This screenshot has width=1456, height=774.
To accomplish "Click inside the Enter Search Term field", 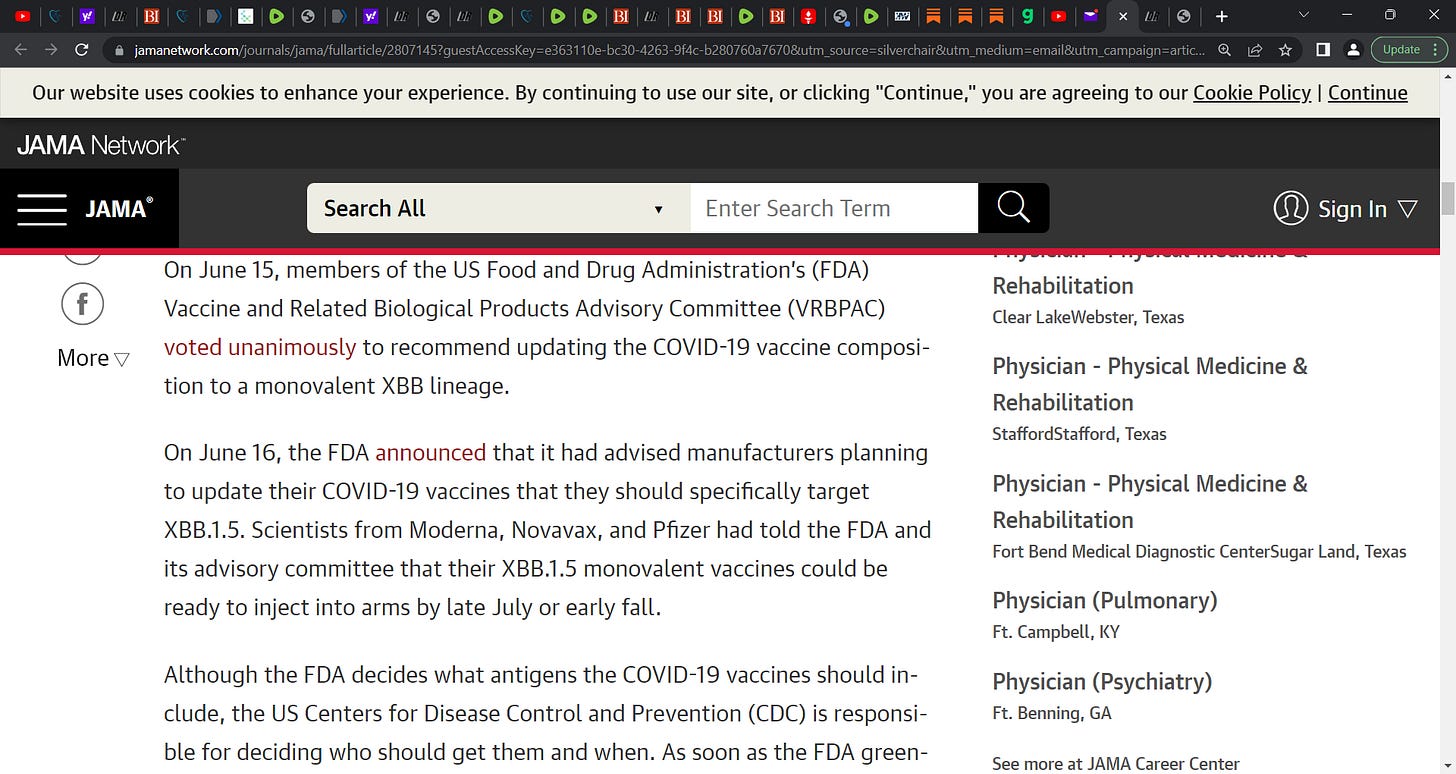I will (833, 208).
